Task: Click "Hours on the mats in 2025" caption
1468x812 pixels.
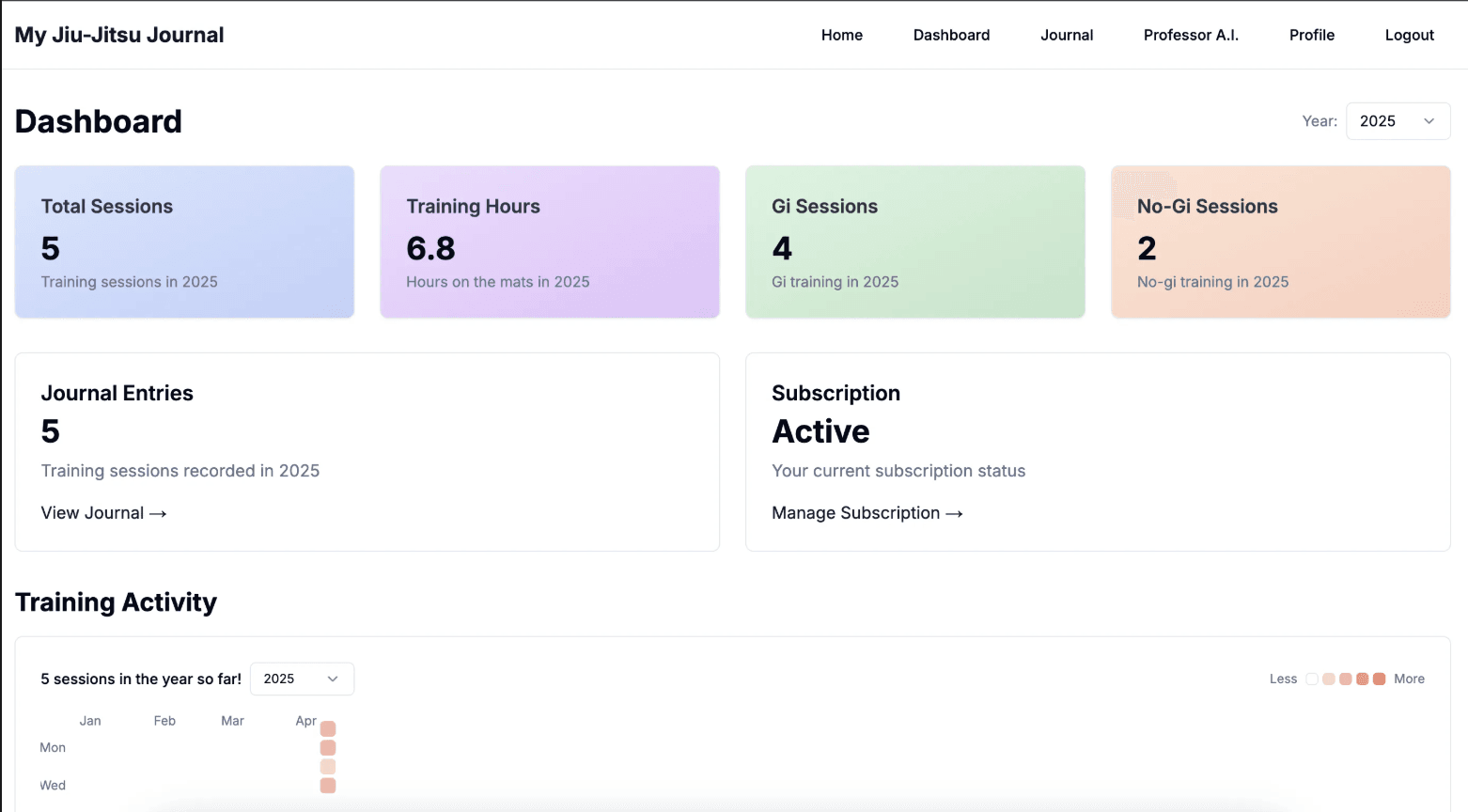Action: point(498,282)
